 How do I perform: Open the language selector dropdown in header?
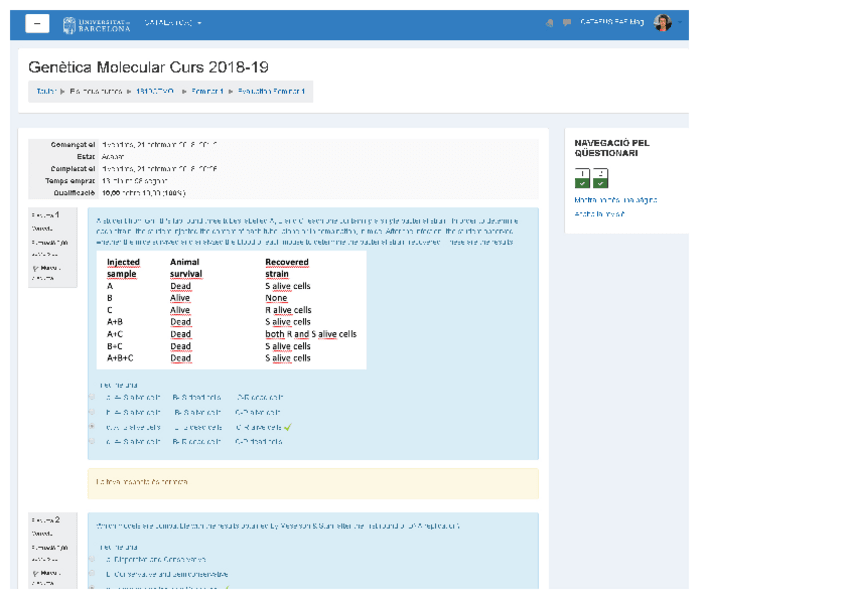pyautogui.click(x=172, y=23)
